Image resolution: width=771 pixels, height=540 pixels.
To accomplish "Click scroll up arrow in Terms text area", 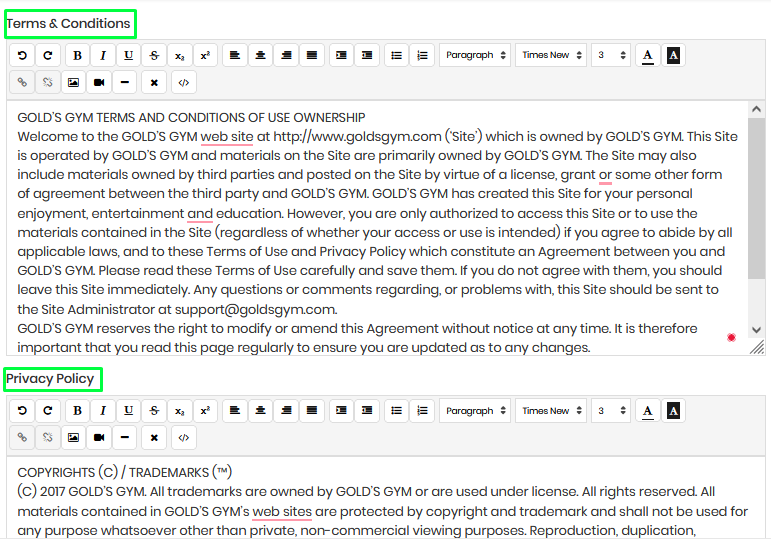I will pyautogui.click(x=756, y=109).
